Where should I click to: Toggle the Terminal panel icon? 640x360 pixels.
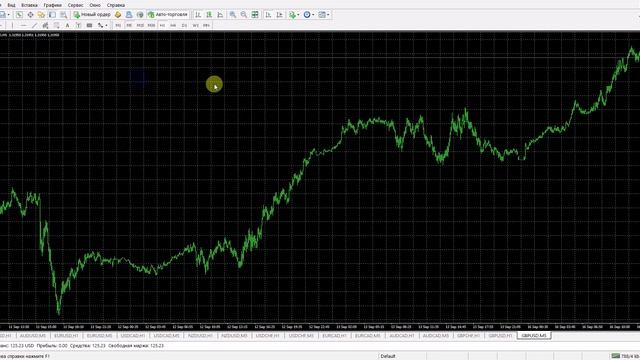click(x=52, y=15)
